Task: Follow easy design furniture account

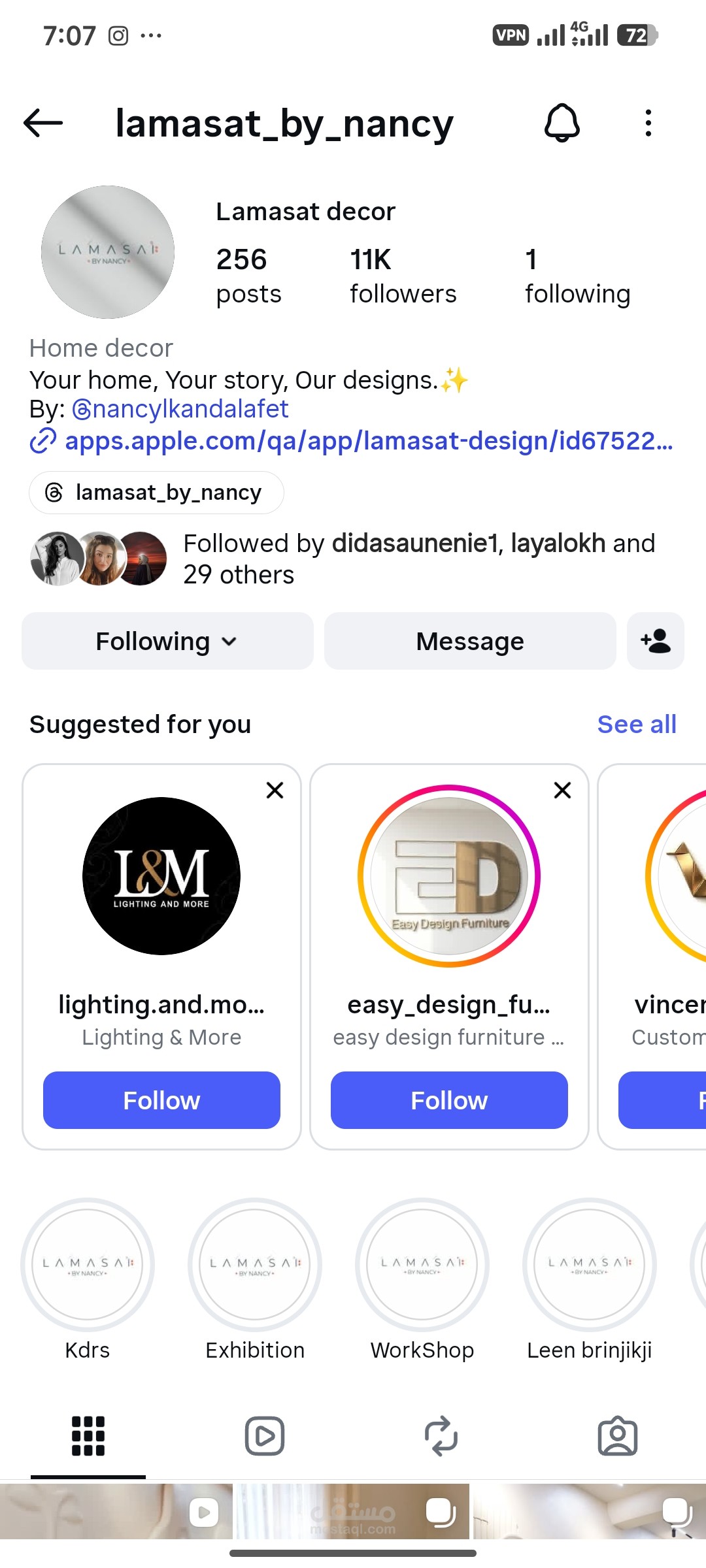Action: tap(449, 1100)
